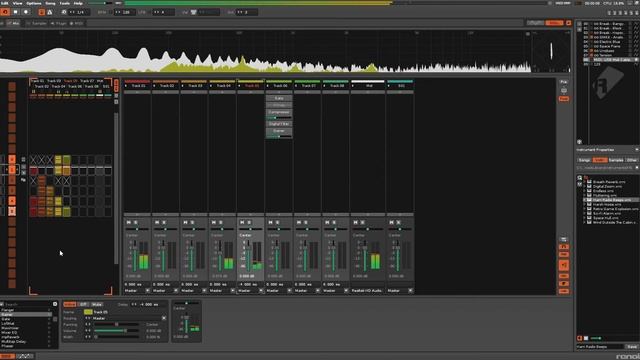Solo Track 07 in the mixer
This screenshot has height=360, width=640.
coord(306,222)
